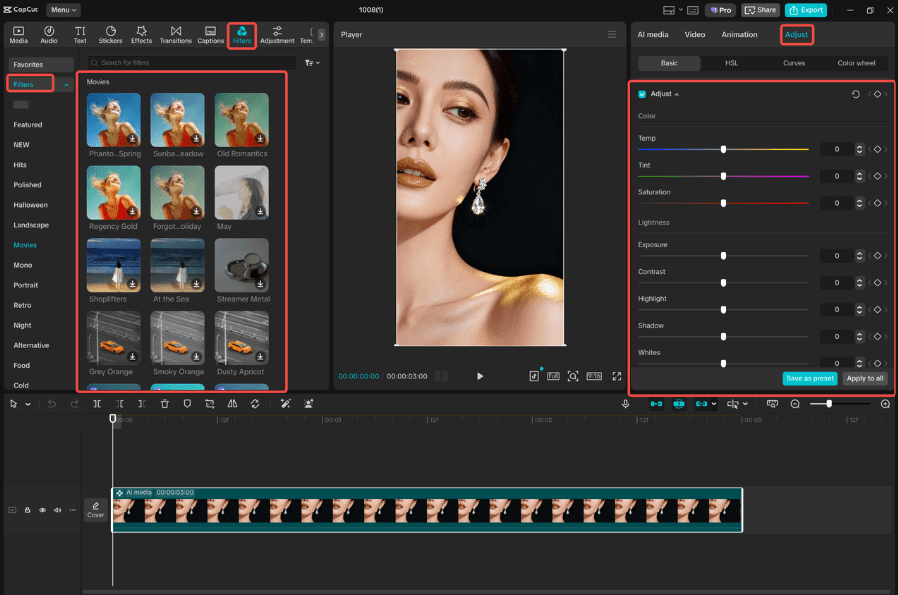Click the Mirror flip icon in timeline toolbar
This screenshot has height=595, width=898.
tap(232, 404)
